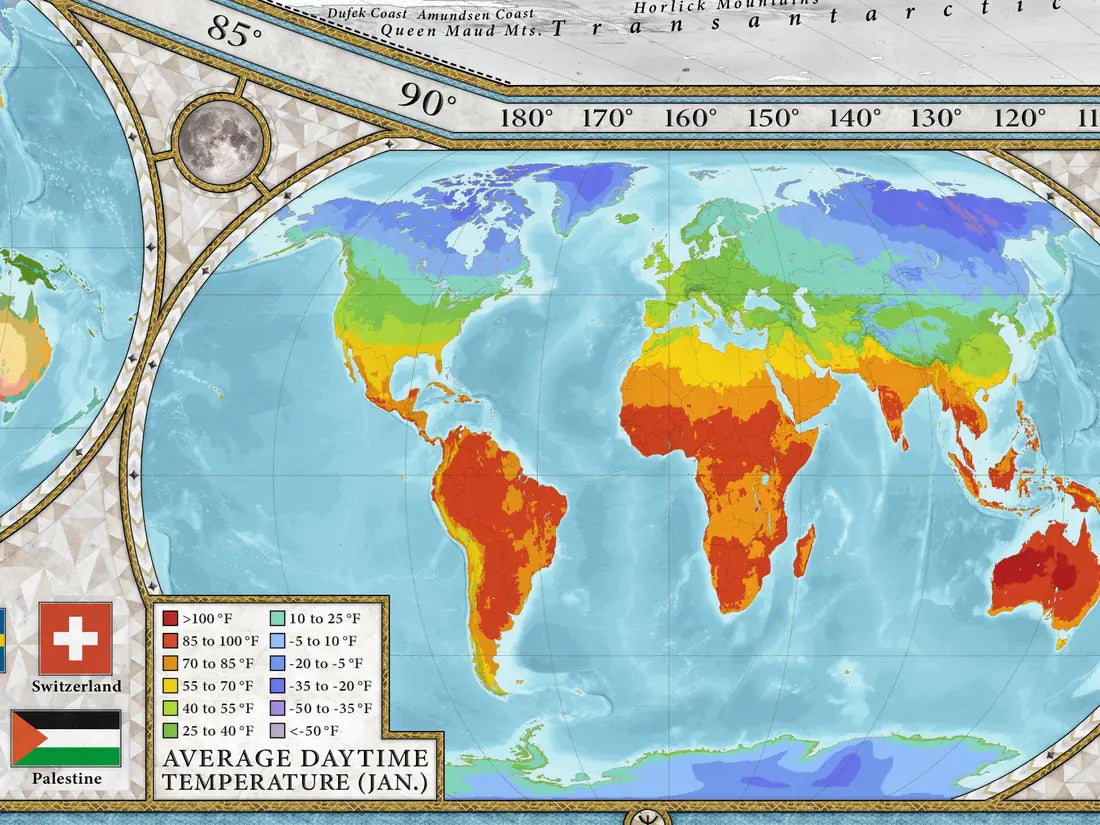Screen dimensions: 1100x825
Task: Click the 140° longitude label
Action: [854, 117]
